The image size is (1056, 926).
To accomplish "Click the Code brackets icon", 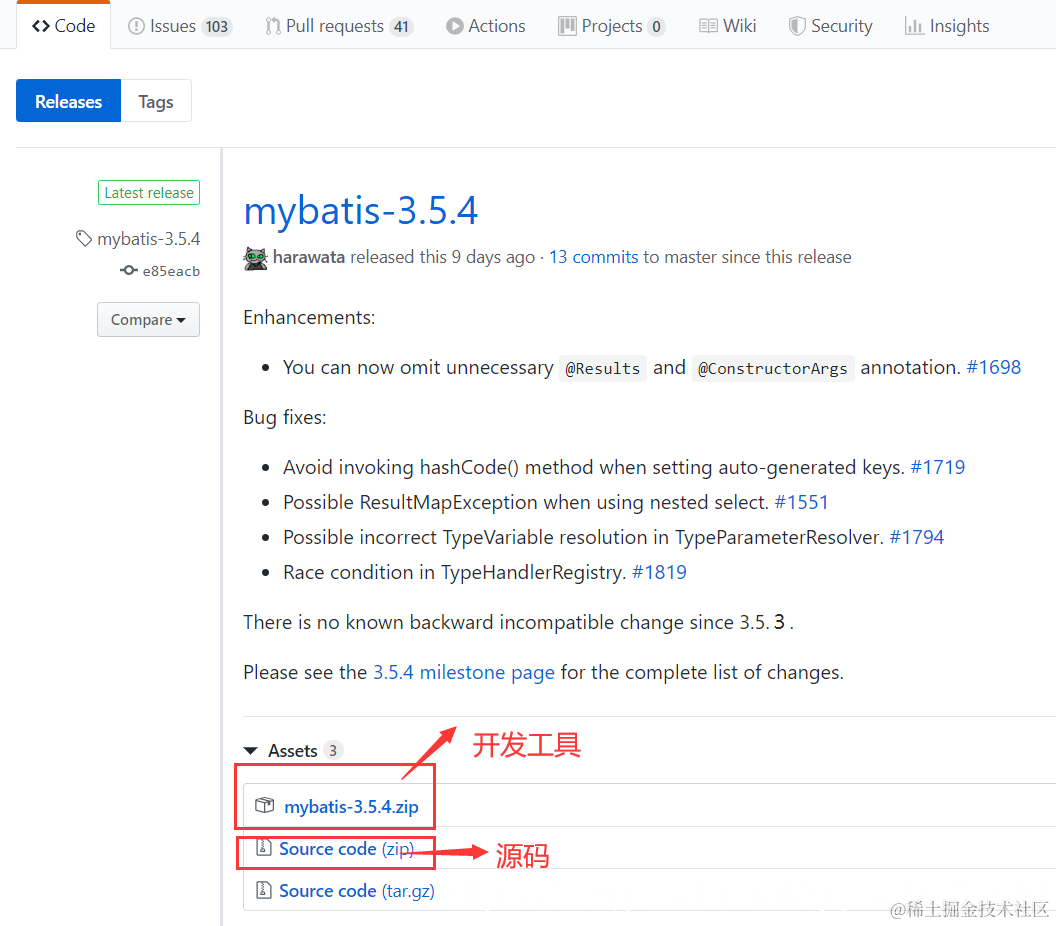I will click(x=40, y=26).
